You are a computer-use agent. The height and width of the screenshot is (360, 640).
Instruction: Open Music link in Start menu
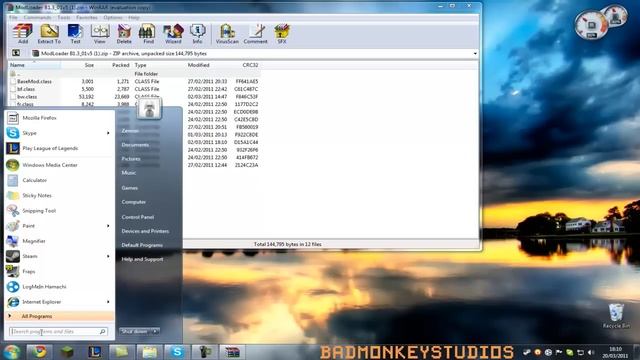pyautogui.click(x=129, y=173)
